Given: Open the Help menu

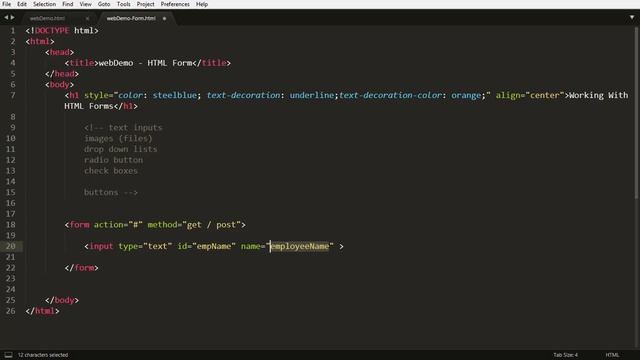Looking at the screenshot, I should click(x=202, y=4).
